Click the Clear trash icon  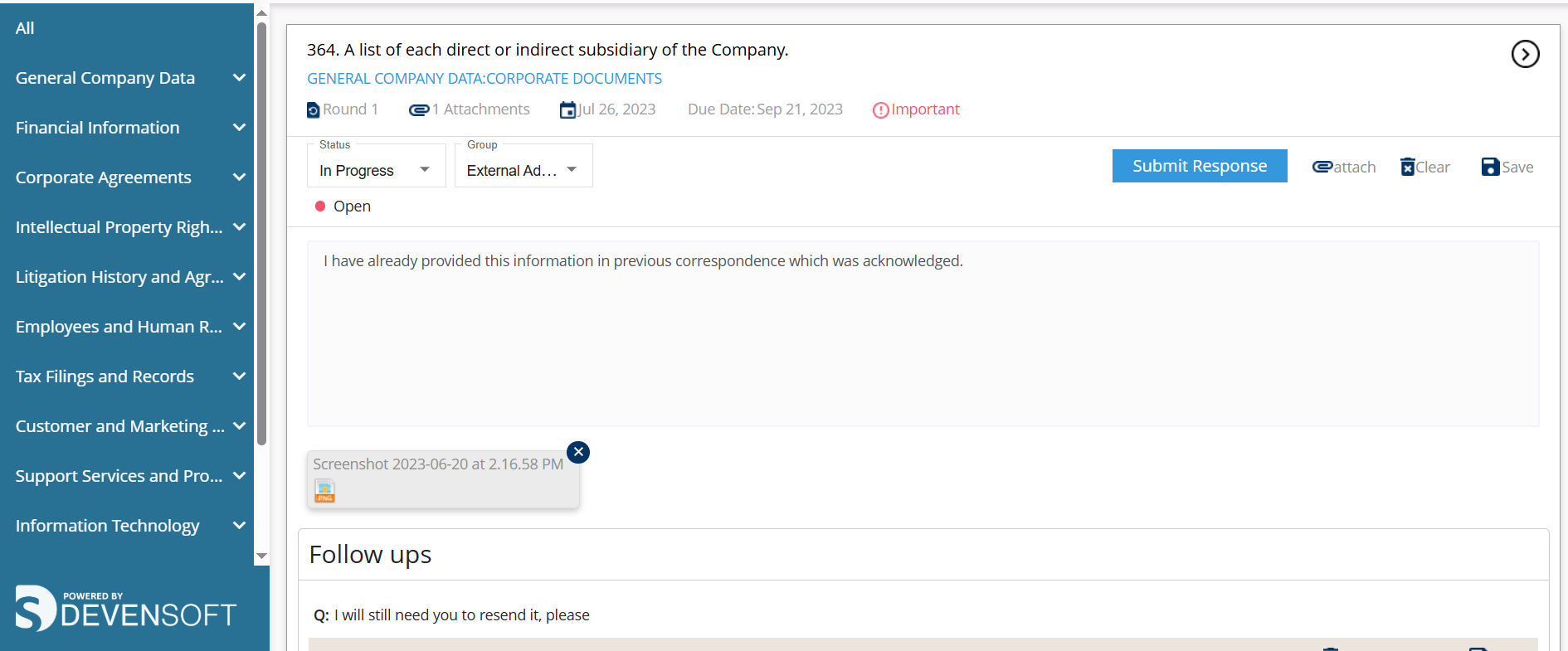1408,167
